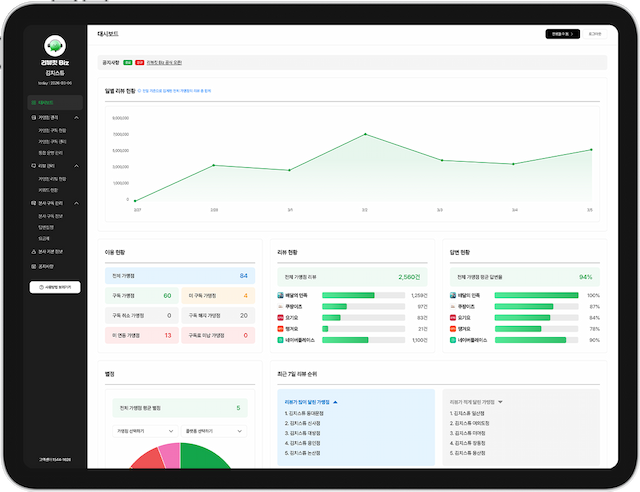Screen dimensions: 640x492
Task: Click the 요기요 icon in 답변 현황
Action: (453, 317)
